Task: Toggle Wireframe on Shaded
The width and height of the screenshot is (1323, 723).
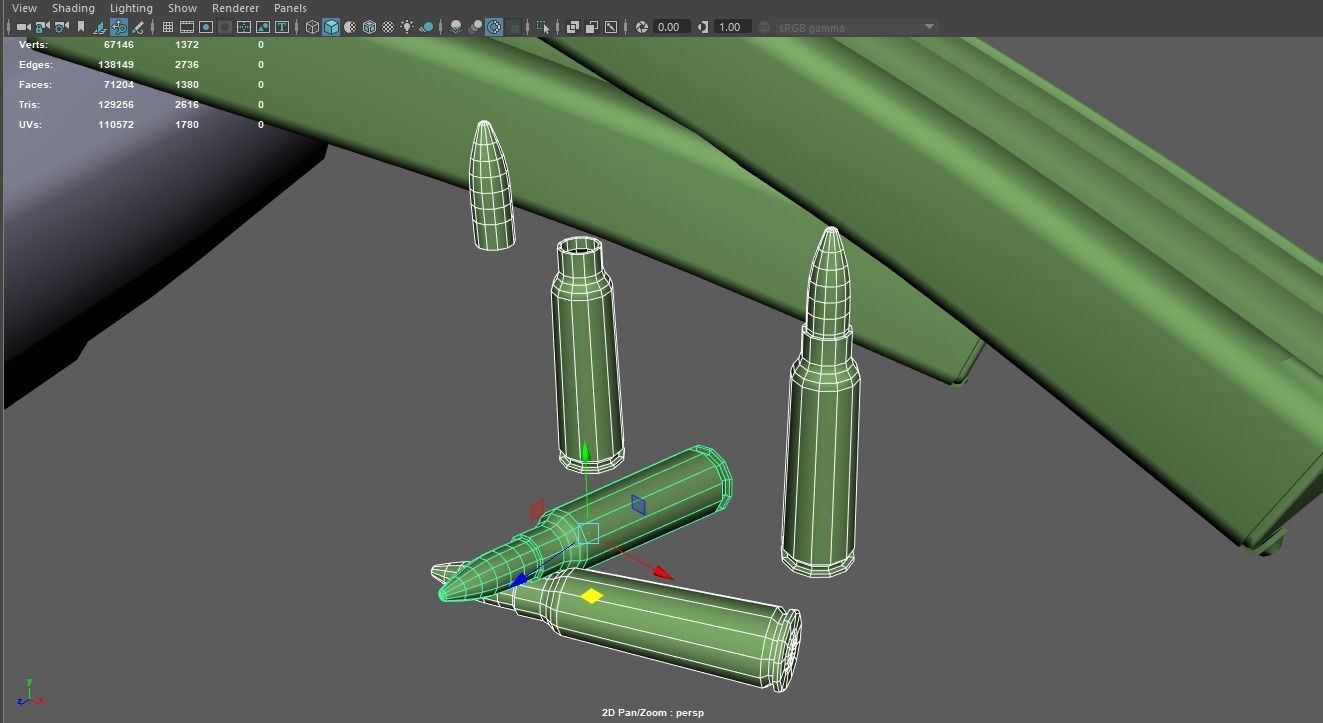Action: 369,27
